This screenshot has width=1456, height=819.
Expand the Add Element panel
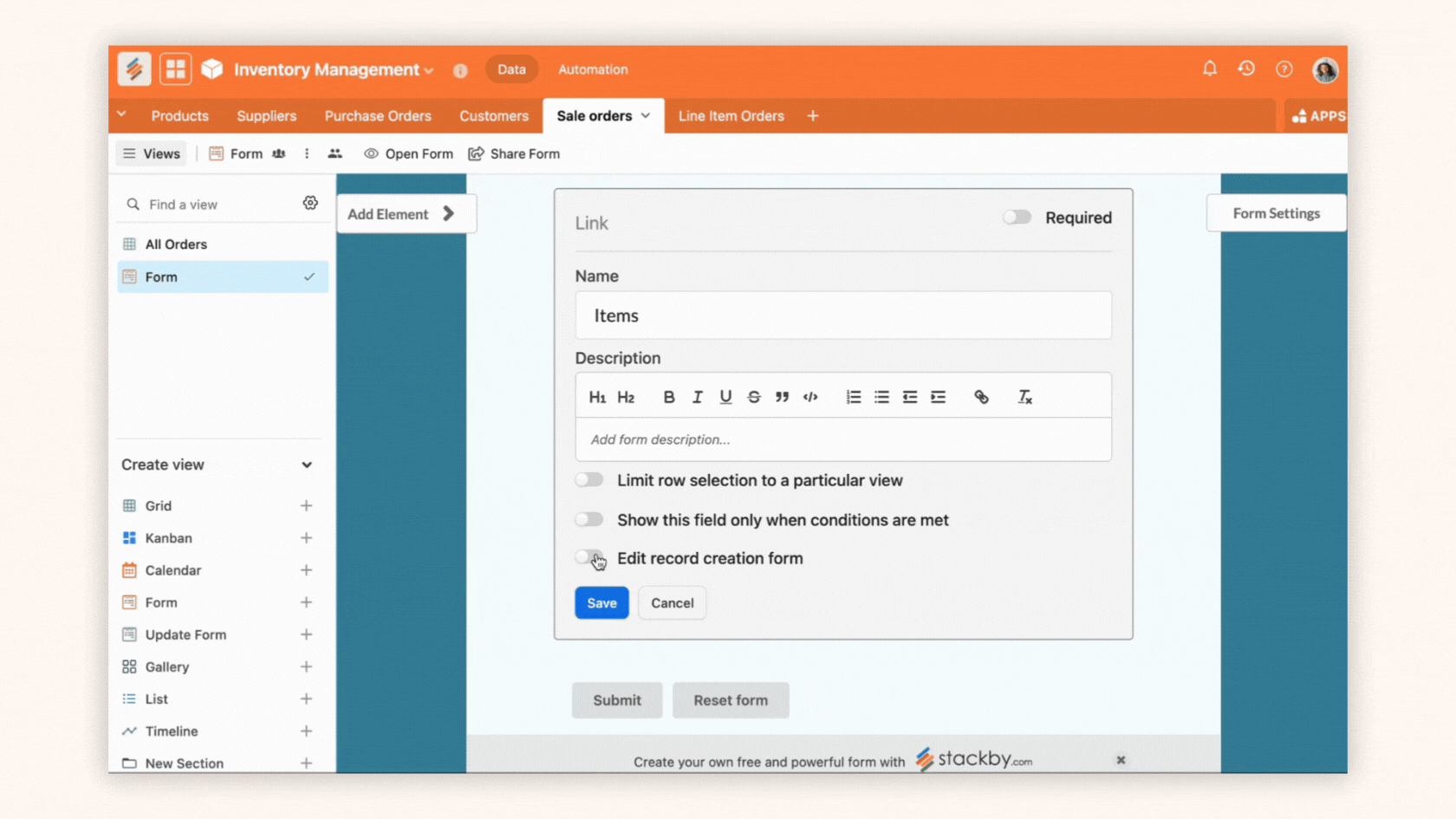(x=402, y=214)
